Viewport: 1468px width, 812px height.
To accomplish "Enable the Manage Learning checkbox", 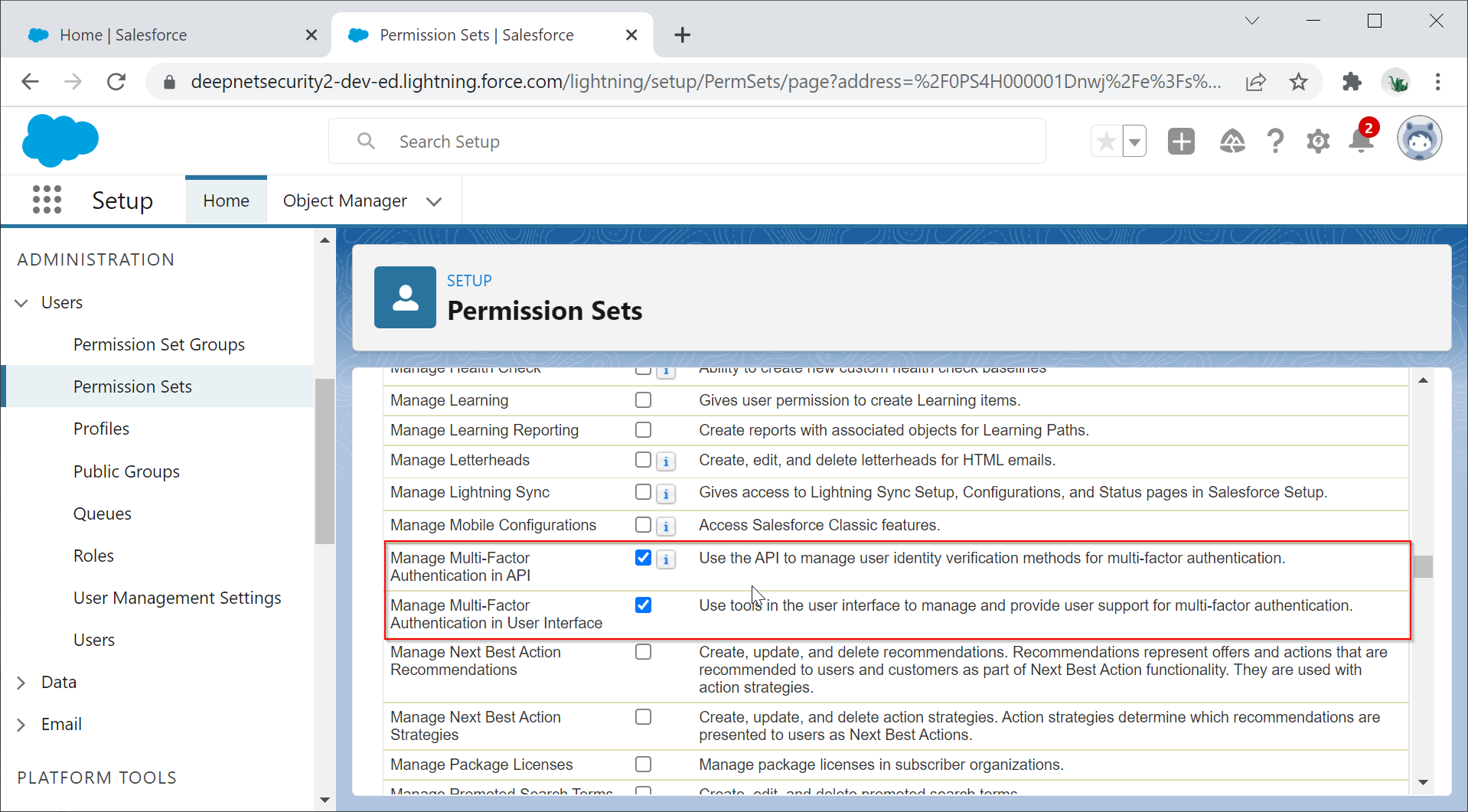I will pos(643,400).
